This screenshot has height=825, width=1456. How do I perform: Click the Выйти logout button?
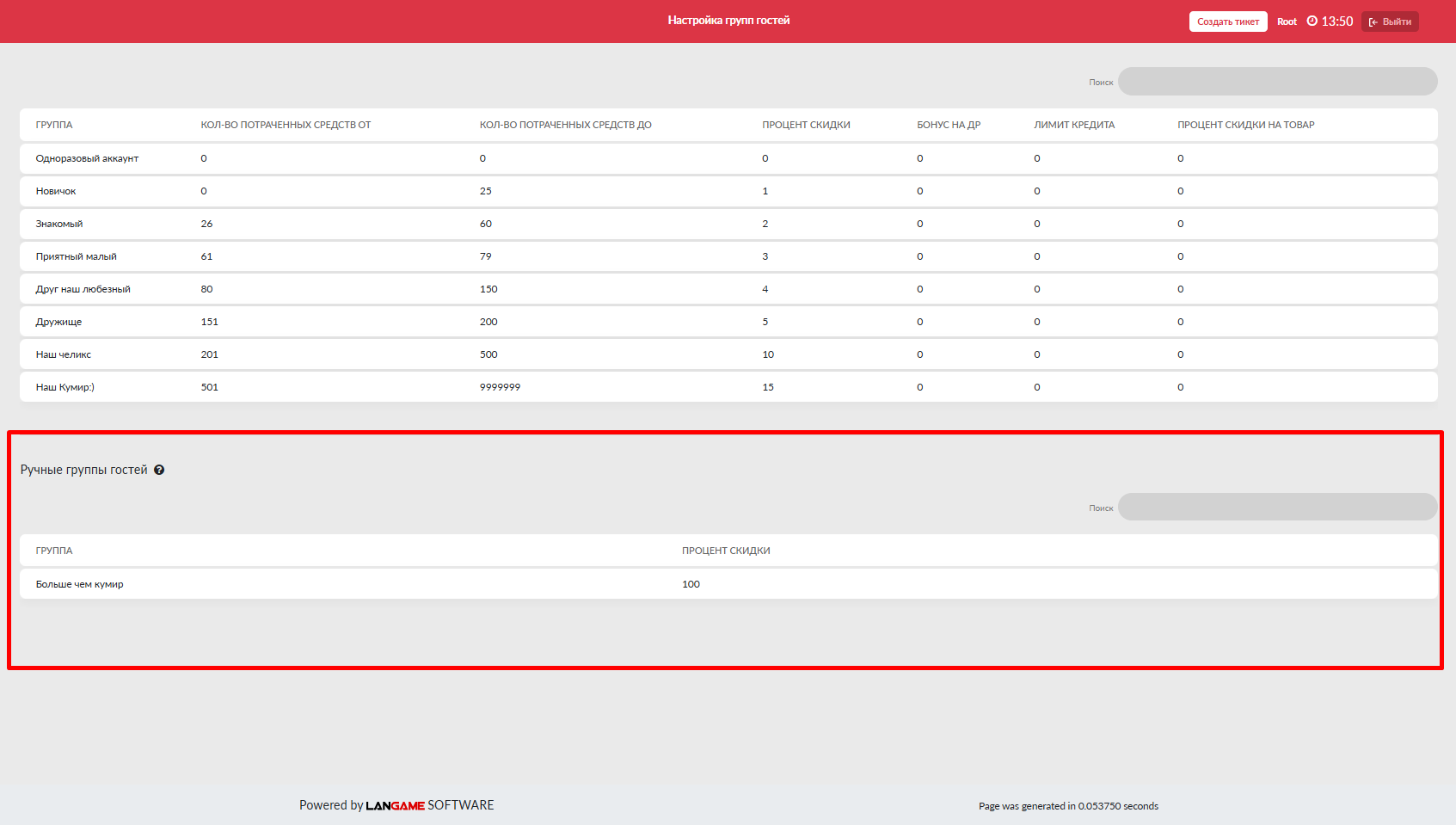(x=1390, y=22)
